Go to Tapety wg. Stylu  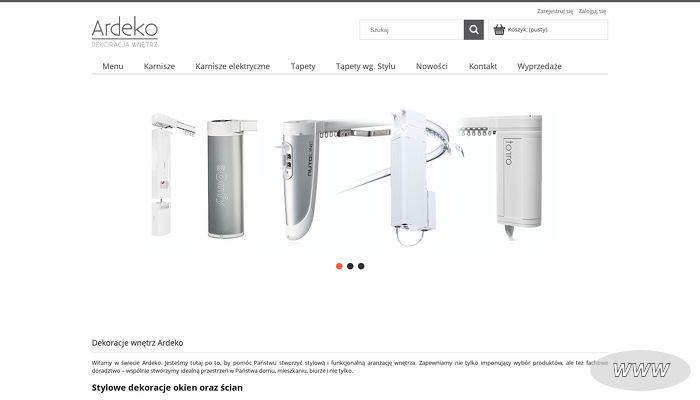coord(366,66)
